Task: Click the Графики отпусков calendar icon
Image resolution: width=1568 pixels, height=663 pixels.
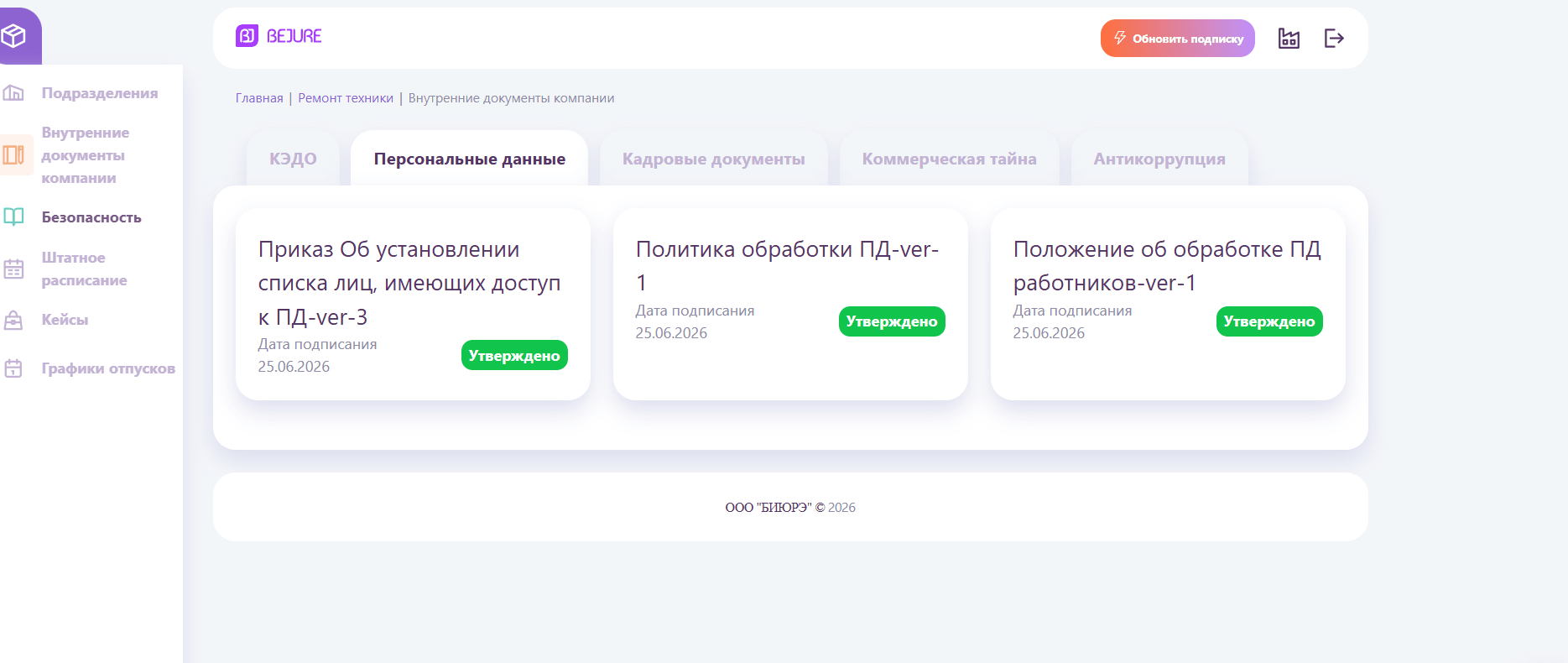Action: coord(13,368)
